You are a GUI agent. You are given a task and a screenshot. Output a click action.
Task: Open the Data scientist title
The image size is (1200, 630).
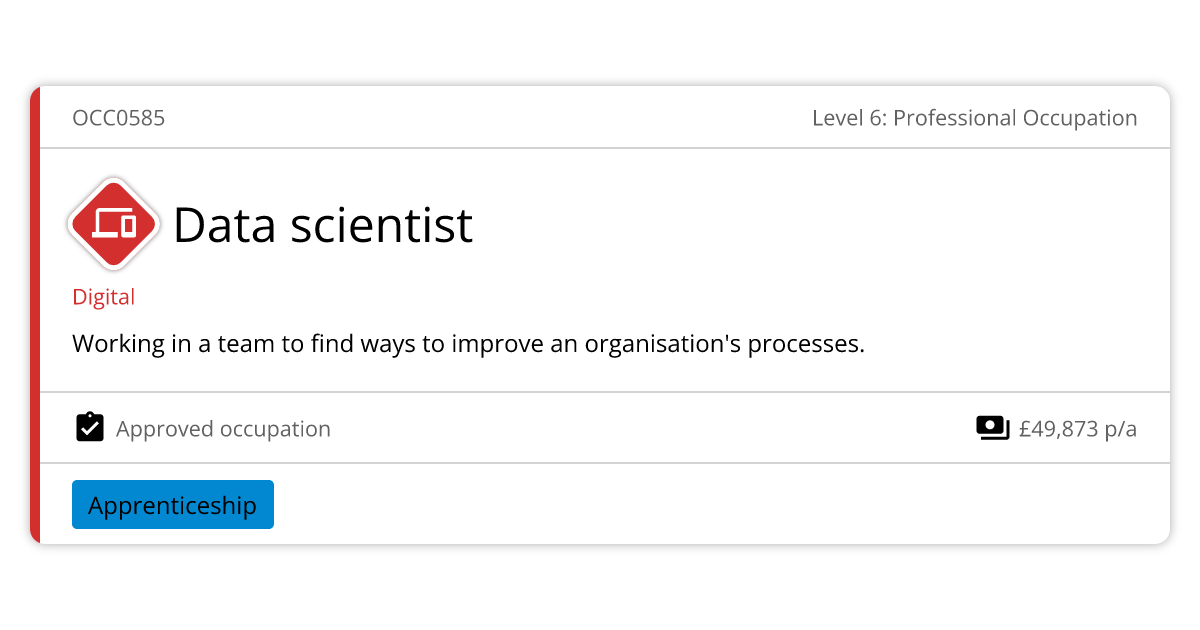click(x=322, y=225)
